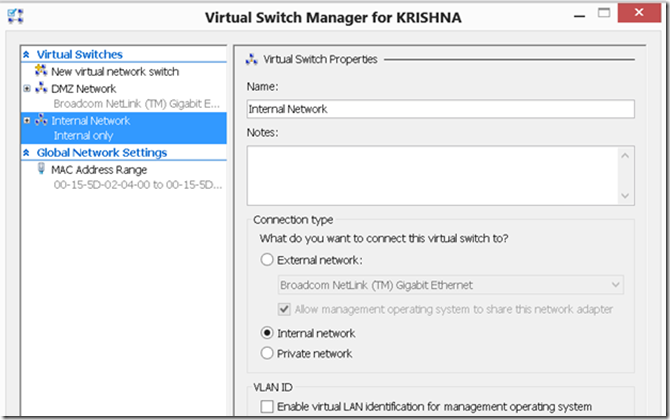Select the Private network radio button

267,353
